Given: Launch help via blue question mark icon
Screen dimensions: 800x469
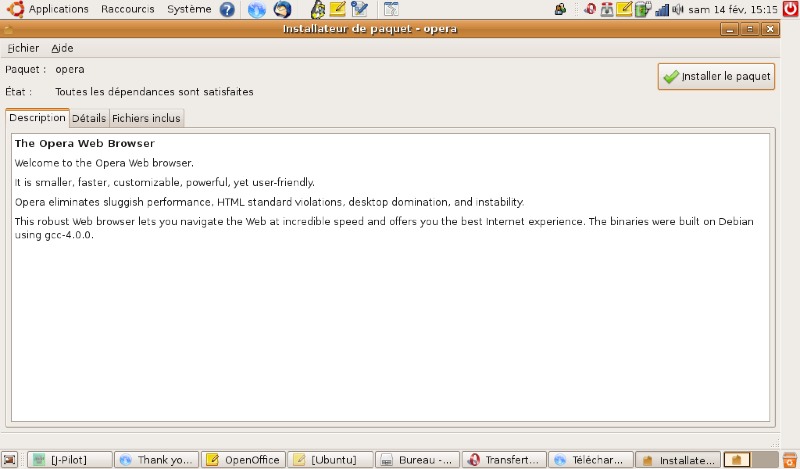Looking at the screenshot, I should tap(227, 10).
